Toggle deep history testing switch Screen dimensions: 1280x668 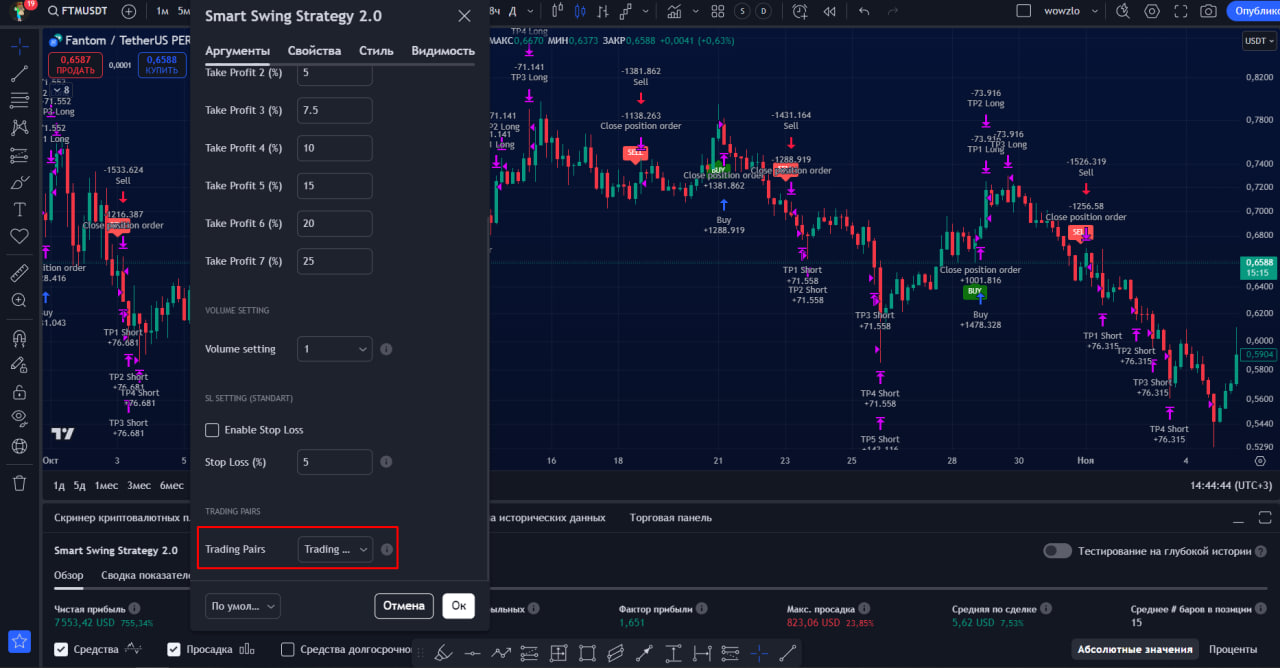1057,551
